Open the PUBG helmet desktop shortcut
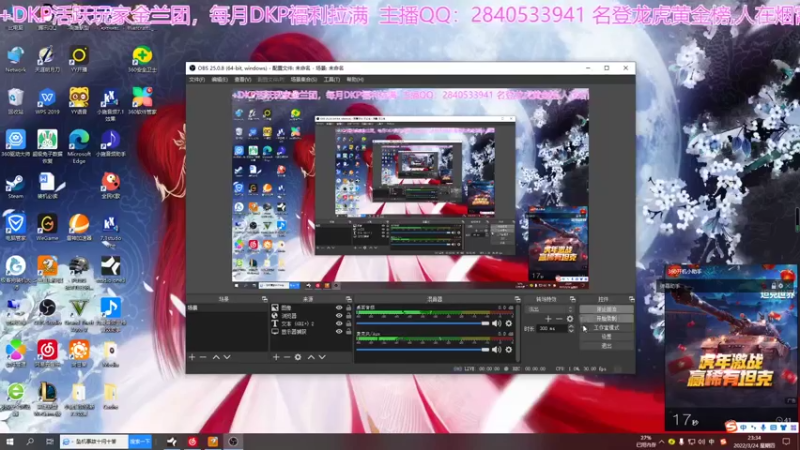Screen dimensions: 800x450 [79, 272]
